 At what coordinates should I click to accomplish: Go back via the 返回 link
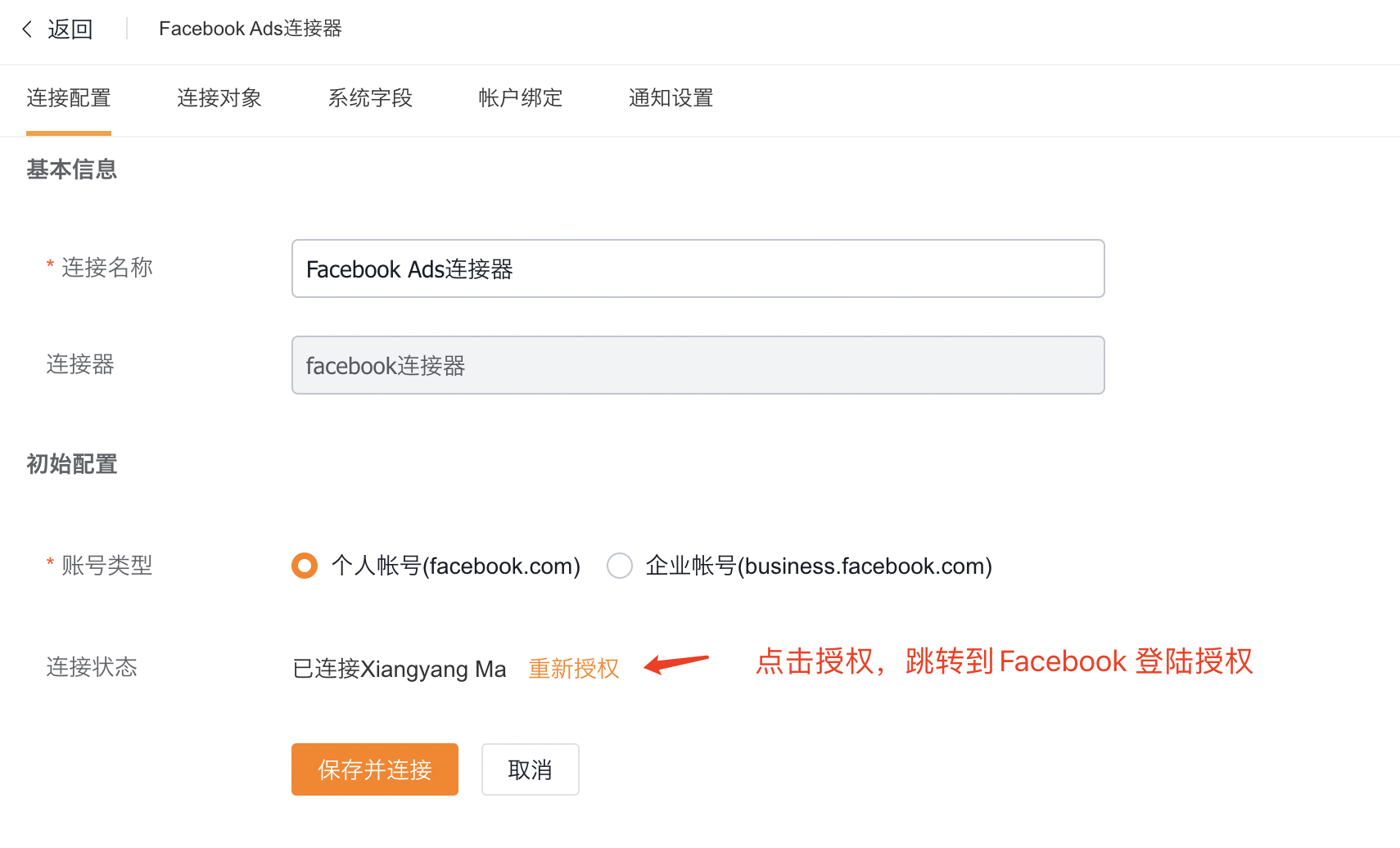pos(70,29)
